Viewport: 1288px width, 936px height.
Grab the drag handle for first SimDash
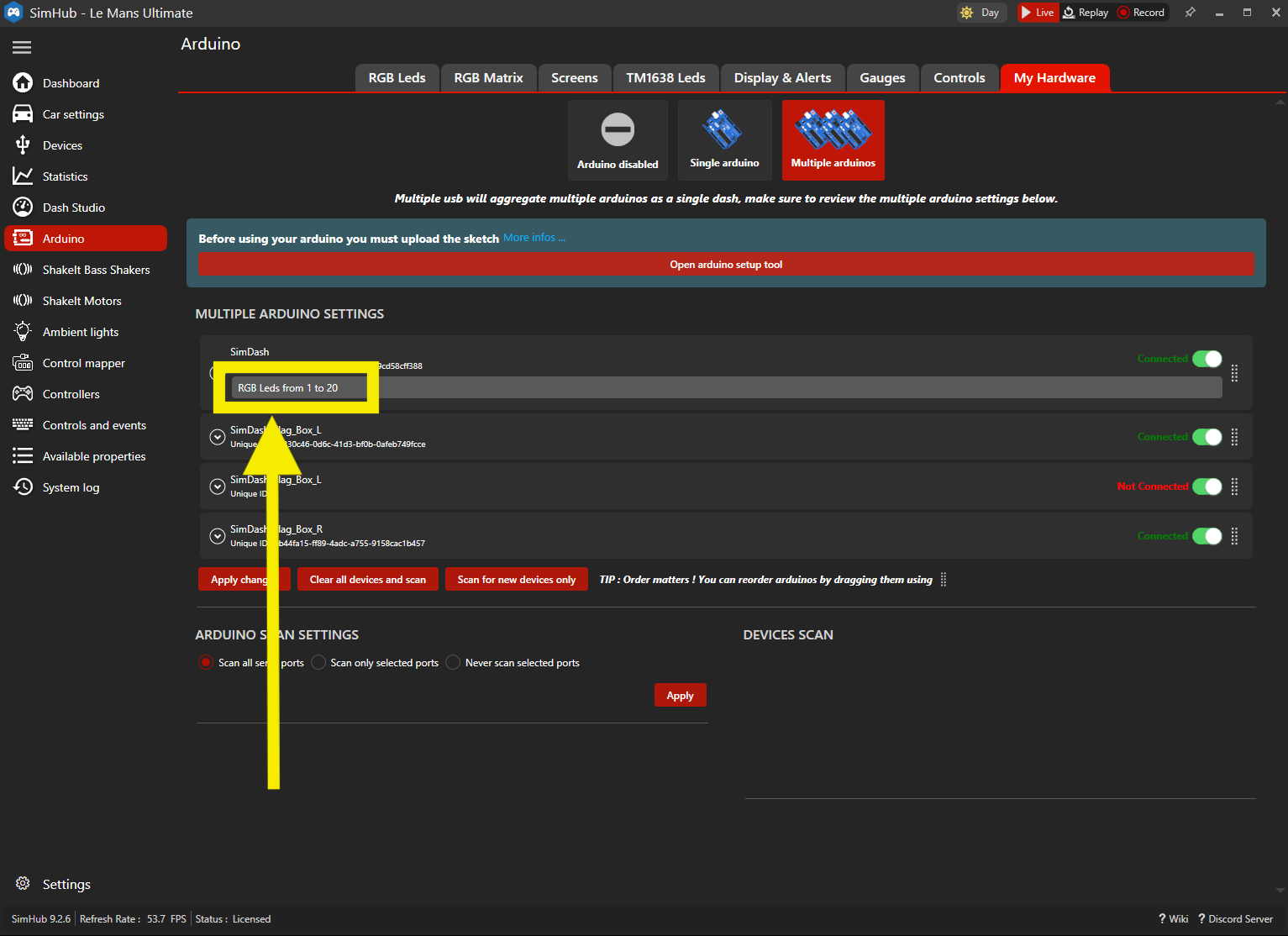click(x=1234, y=373)
